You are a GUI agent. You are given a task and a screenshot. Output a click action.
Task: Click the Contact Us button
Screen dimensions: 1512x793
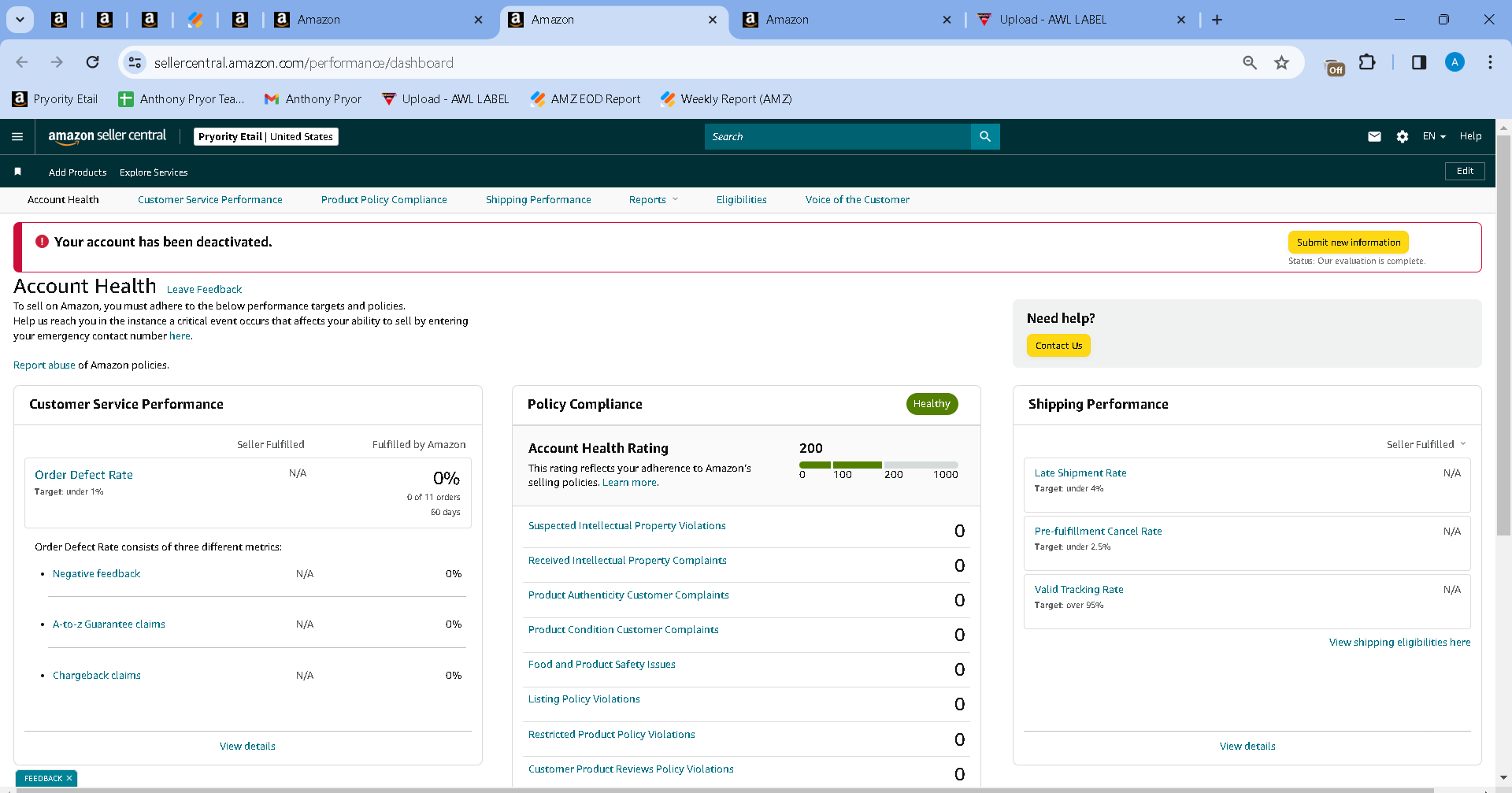click(x=1058, y=346)
